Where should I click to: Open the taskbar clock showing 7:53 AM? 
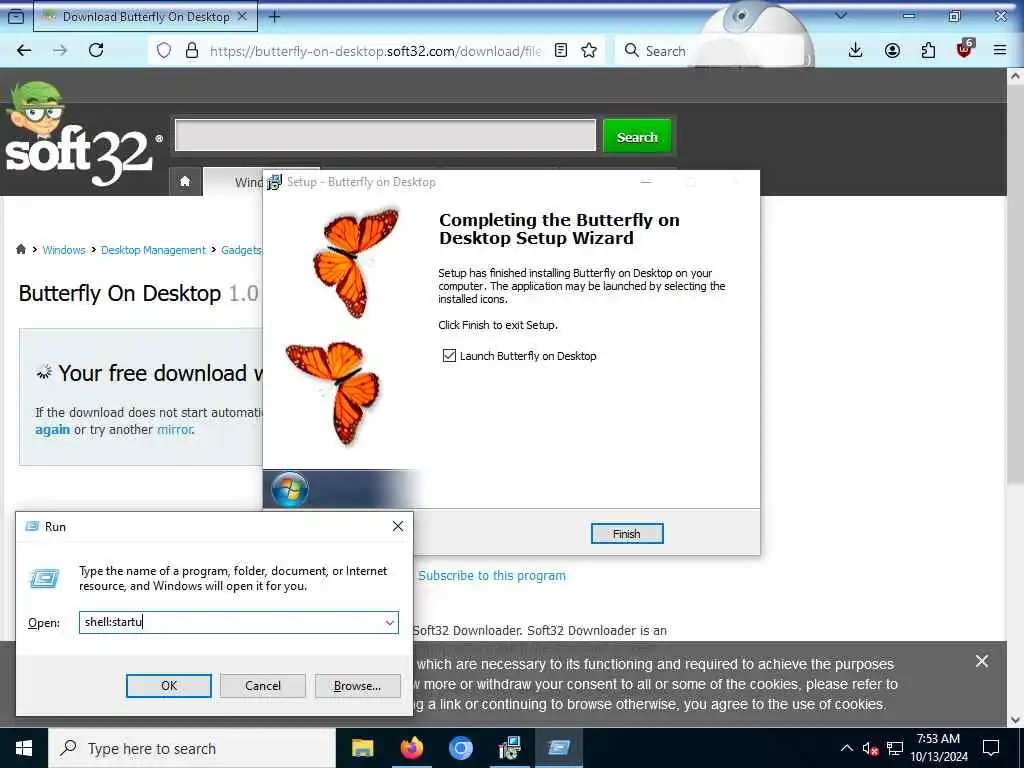click(x=938, y=748)
